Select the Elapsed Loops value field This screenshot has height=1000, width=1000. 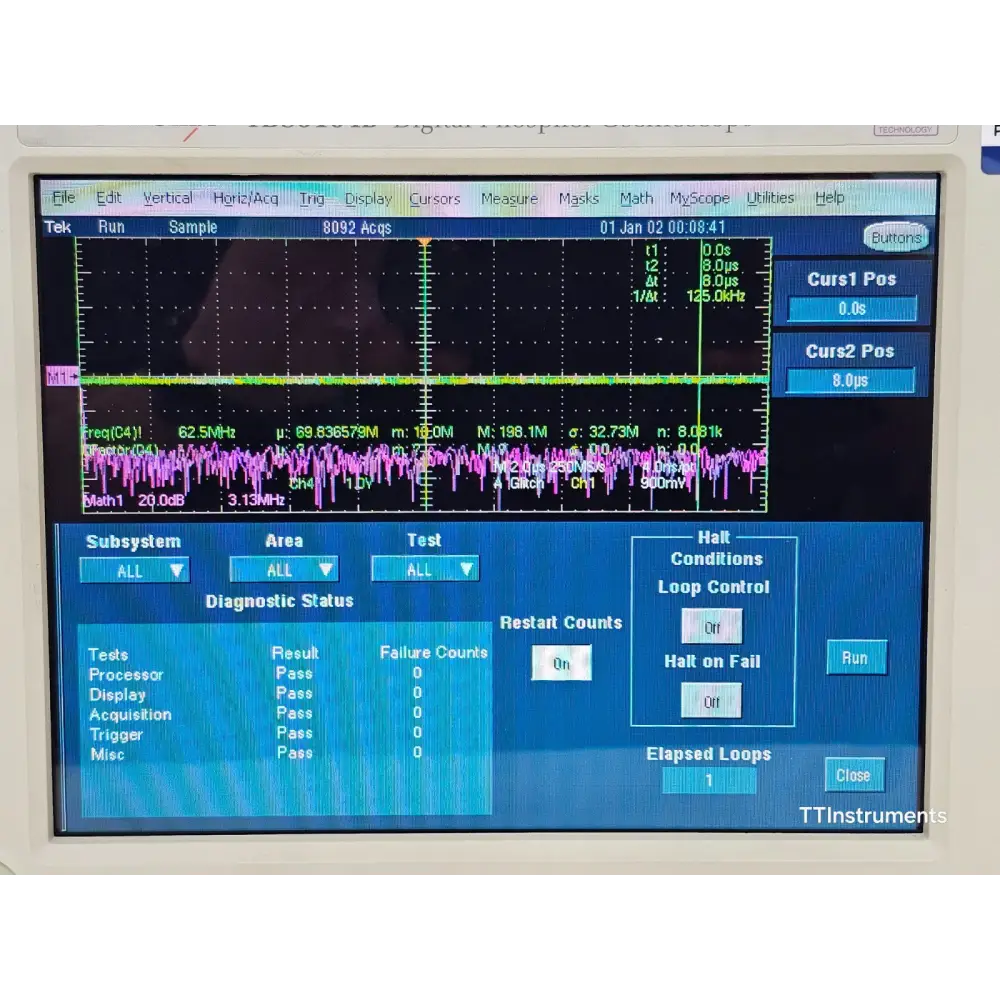click(x=709, y=781)
